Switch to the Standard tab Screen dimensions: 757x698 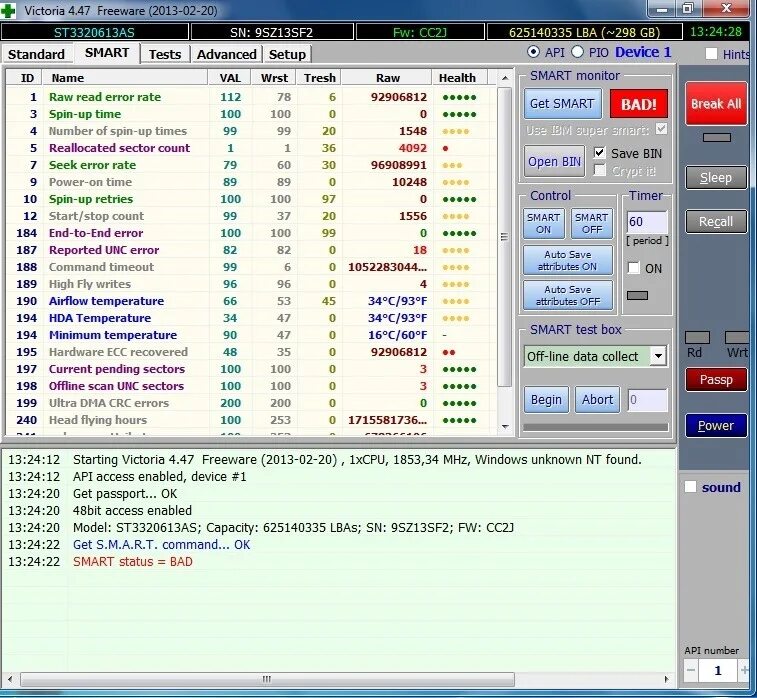[x=37, y=54]
